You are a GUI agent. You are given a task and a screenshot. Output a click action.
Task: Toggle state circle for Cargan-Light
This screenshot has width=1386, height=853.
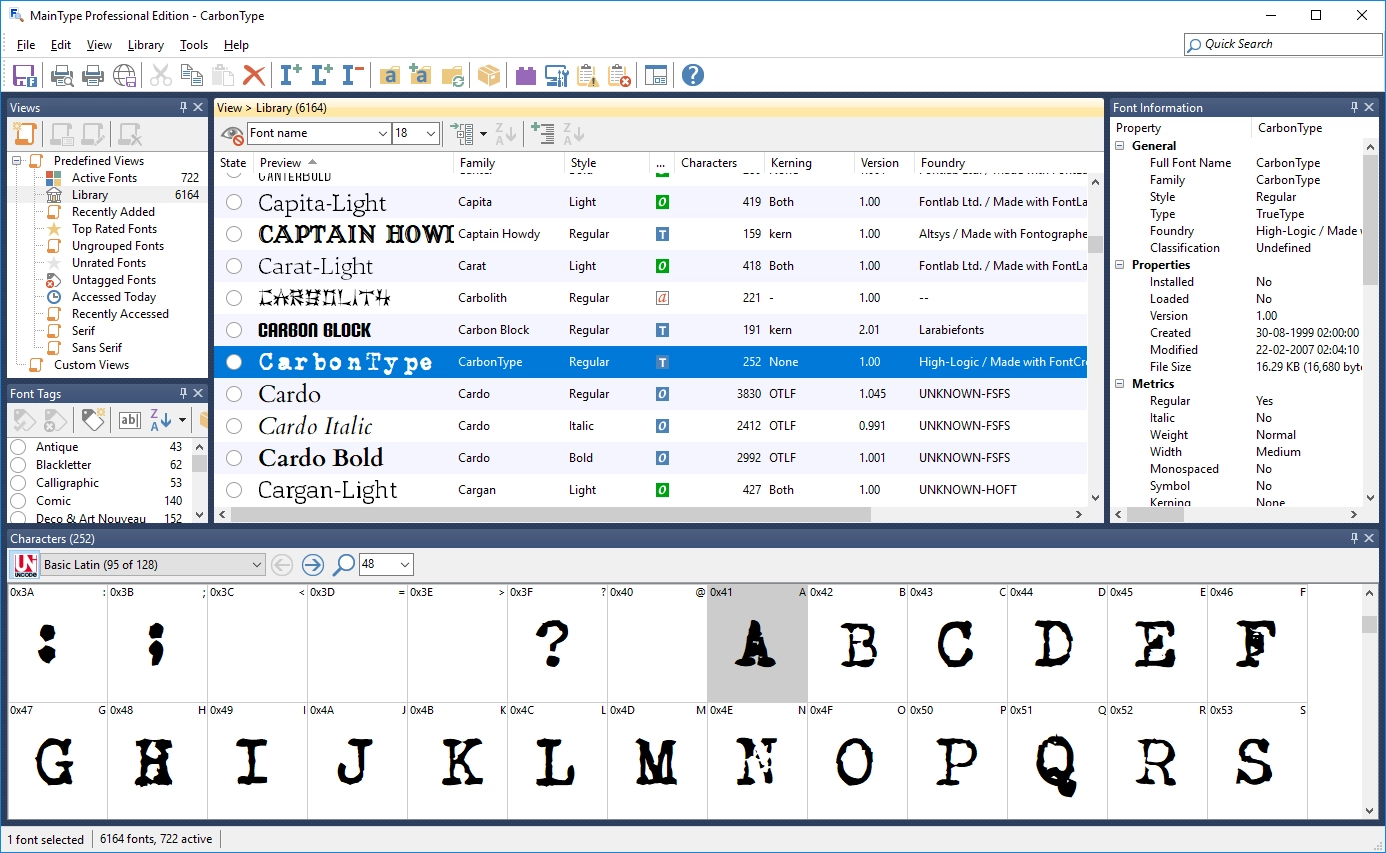coord(234,490)
